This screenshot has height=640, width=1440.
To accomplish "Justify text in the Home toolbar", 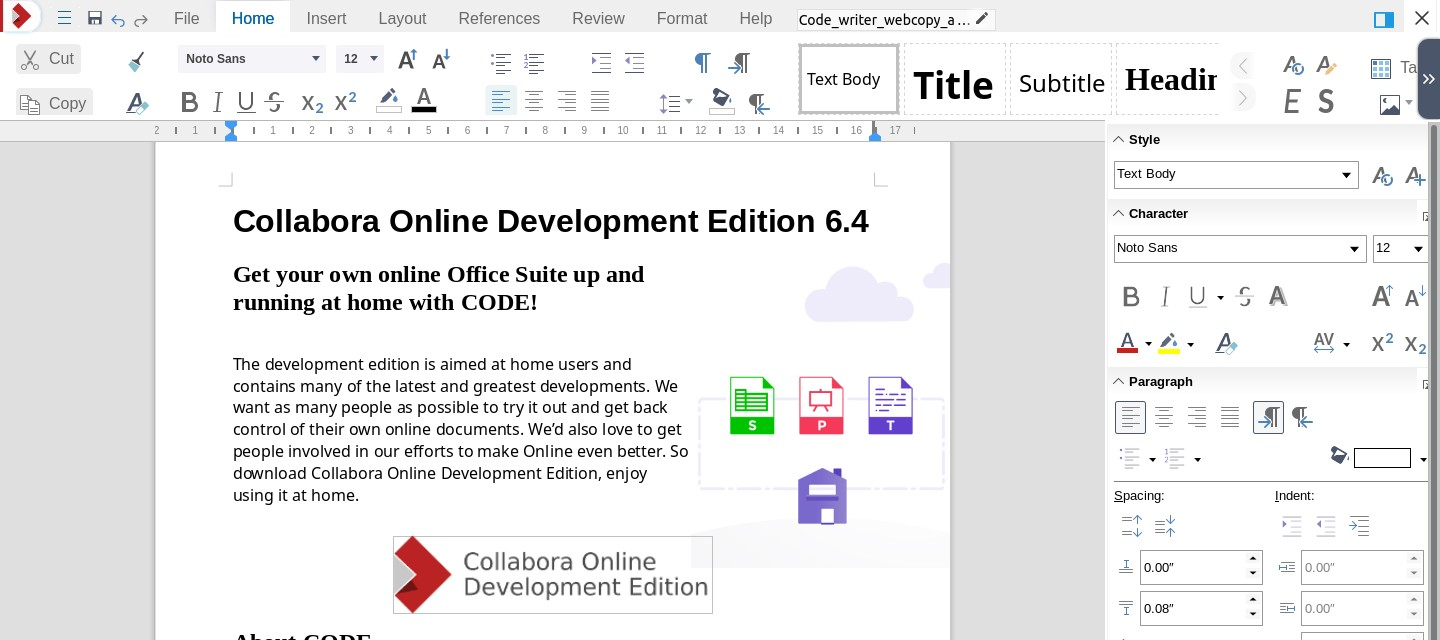I will [600, 101].
